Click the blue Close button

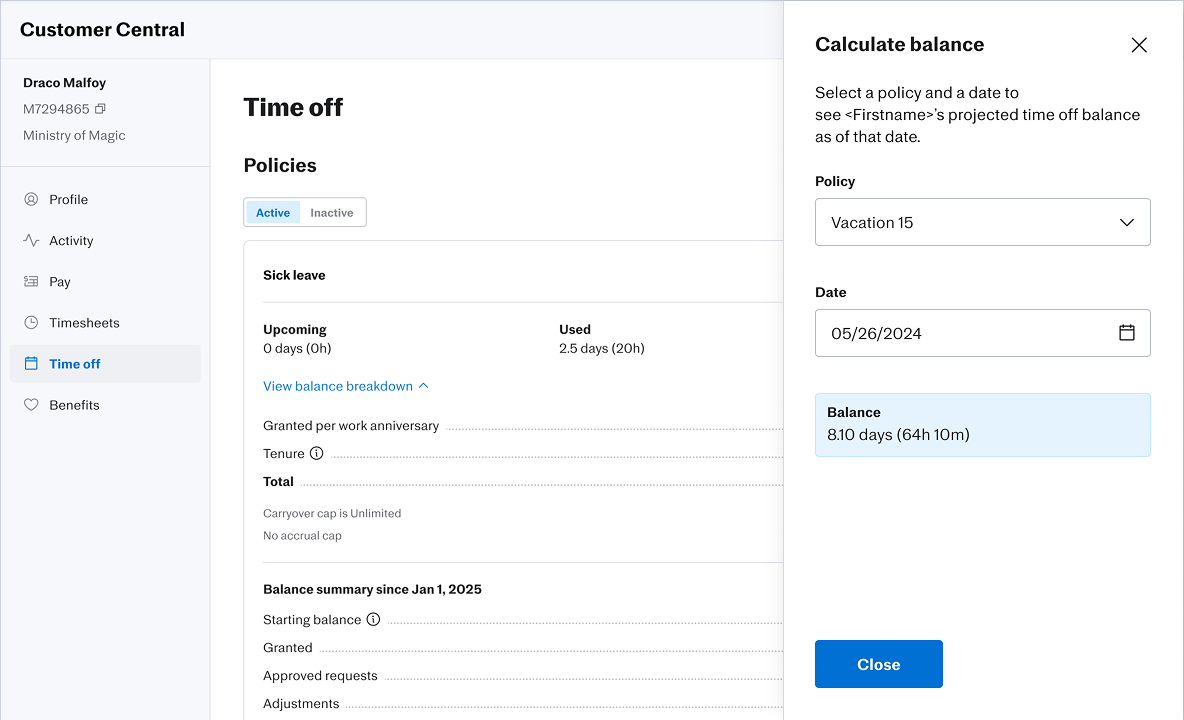click(878, 664)
